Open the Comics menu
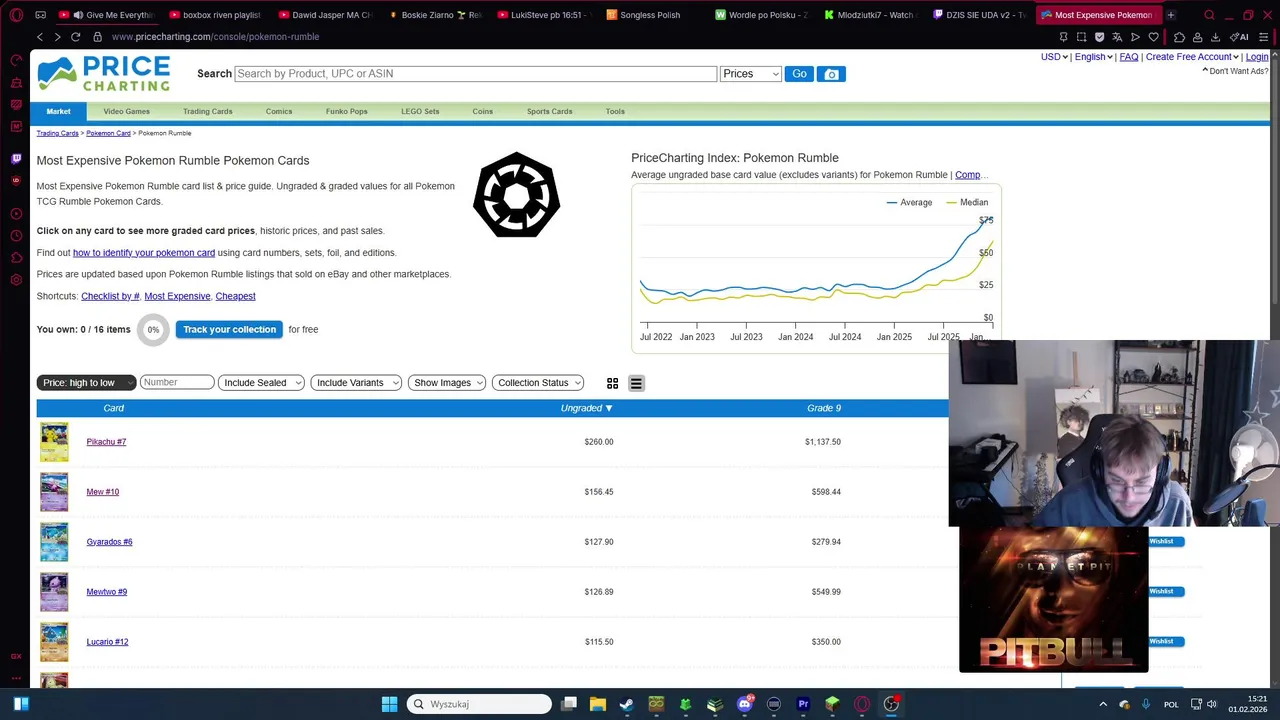Image resolution: width=1280 pixels, height=720 pixels. pos(279,112)
